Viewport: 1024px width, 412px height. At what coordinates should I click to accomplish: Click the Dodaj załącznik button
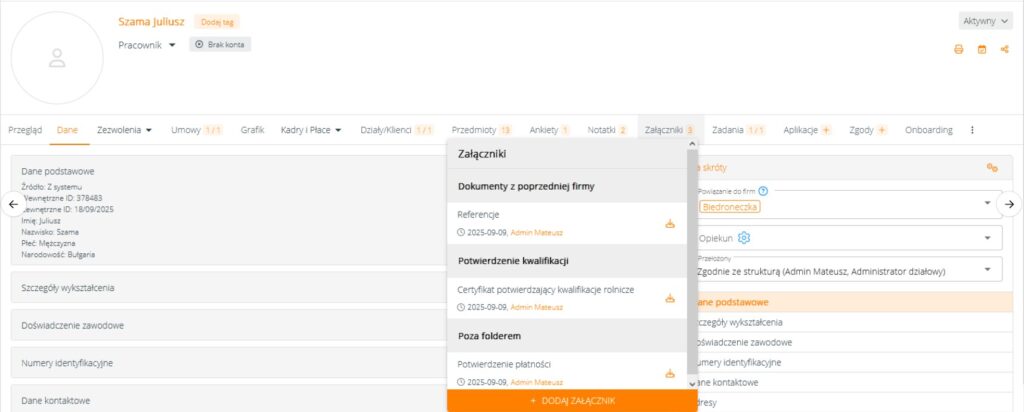click(x=572, y=400)
